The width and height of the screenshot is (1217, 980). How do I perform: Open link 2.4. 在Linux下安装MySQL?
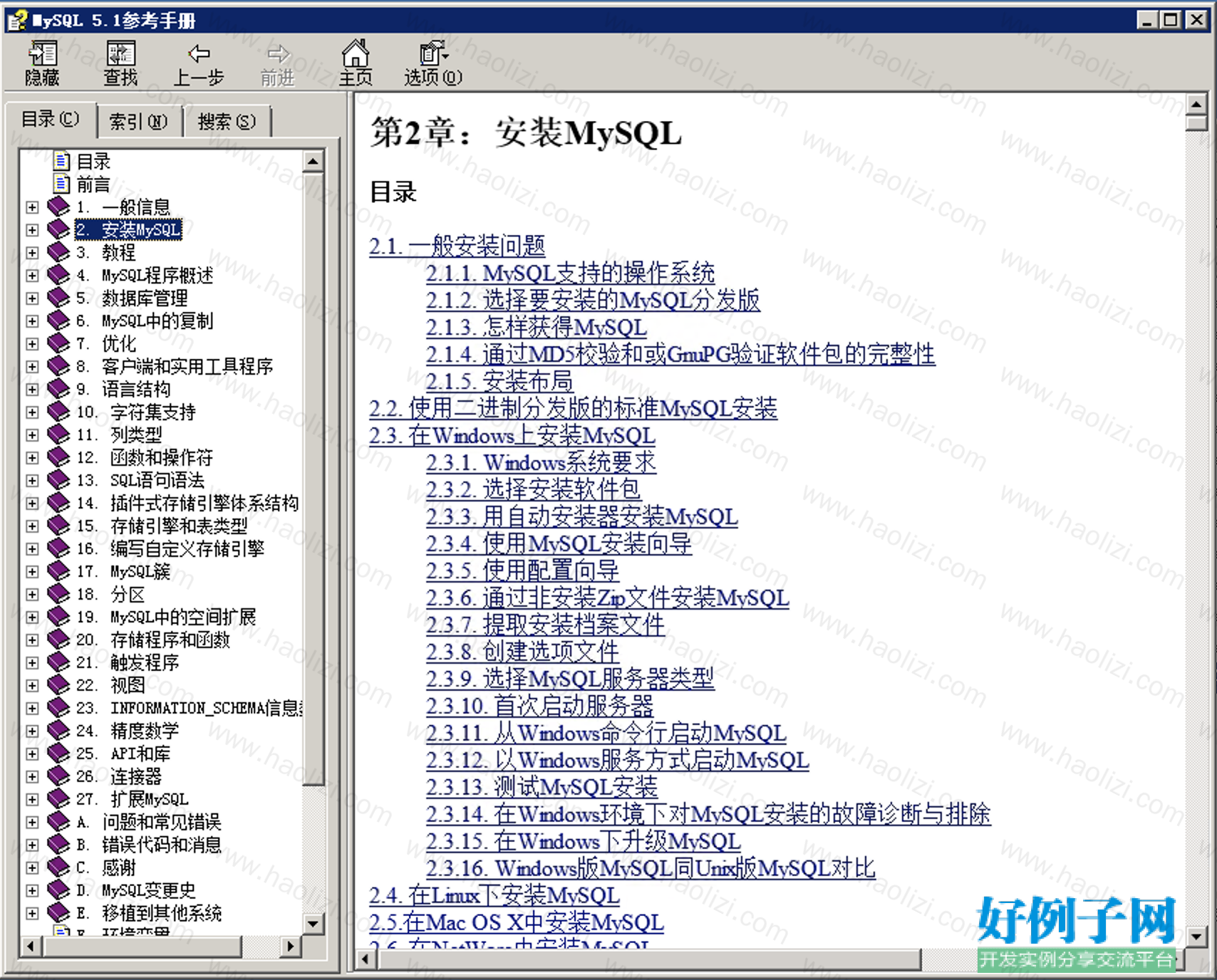pyautogui.click(x=494, y=895)
